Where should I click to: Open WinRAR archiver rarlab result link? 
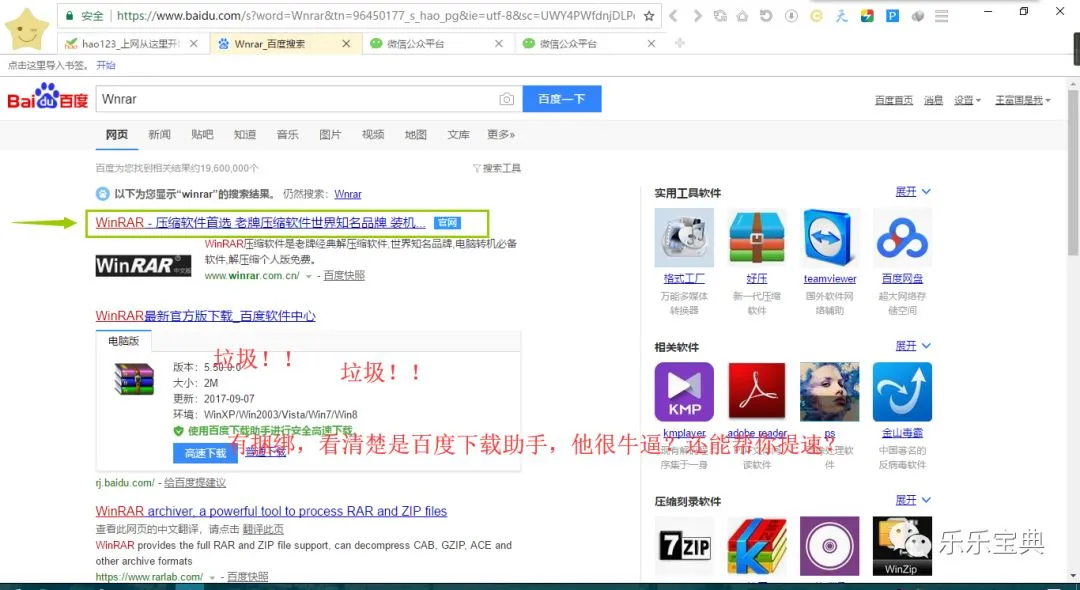click(271, 511)
